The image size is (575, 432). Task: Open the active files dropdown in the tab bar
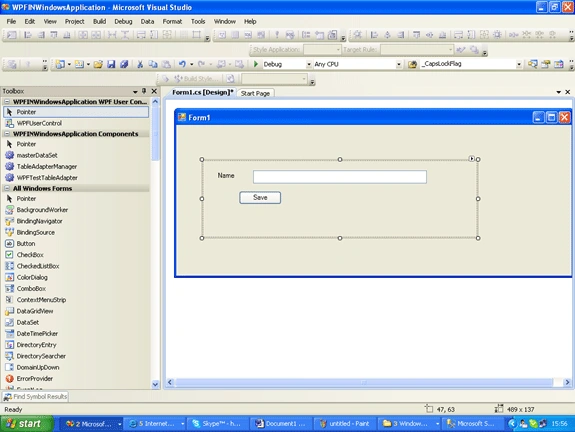pos(558,92)
